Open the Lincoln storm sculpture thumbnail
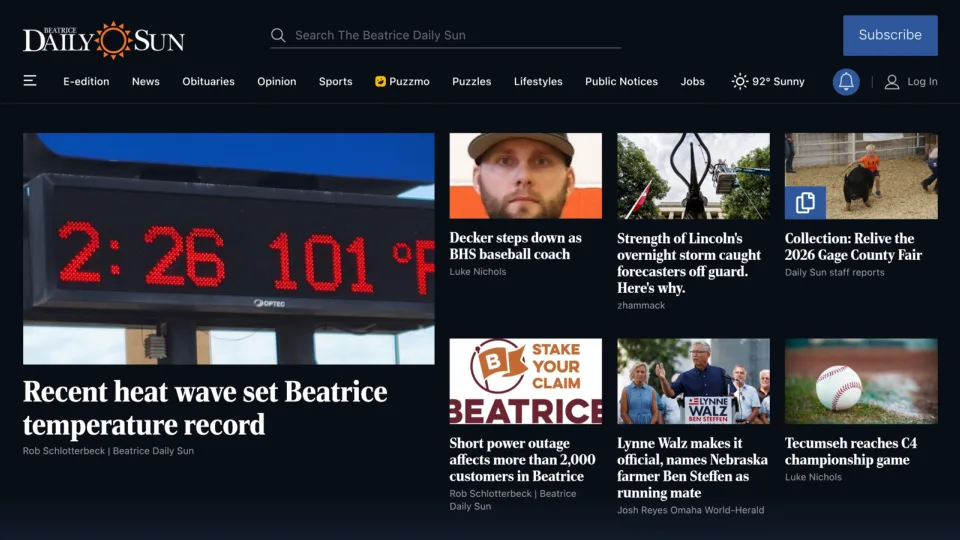The height and width of the screenshot is (540, 960). click(x=693, y=176)
